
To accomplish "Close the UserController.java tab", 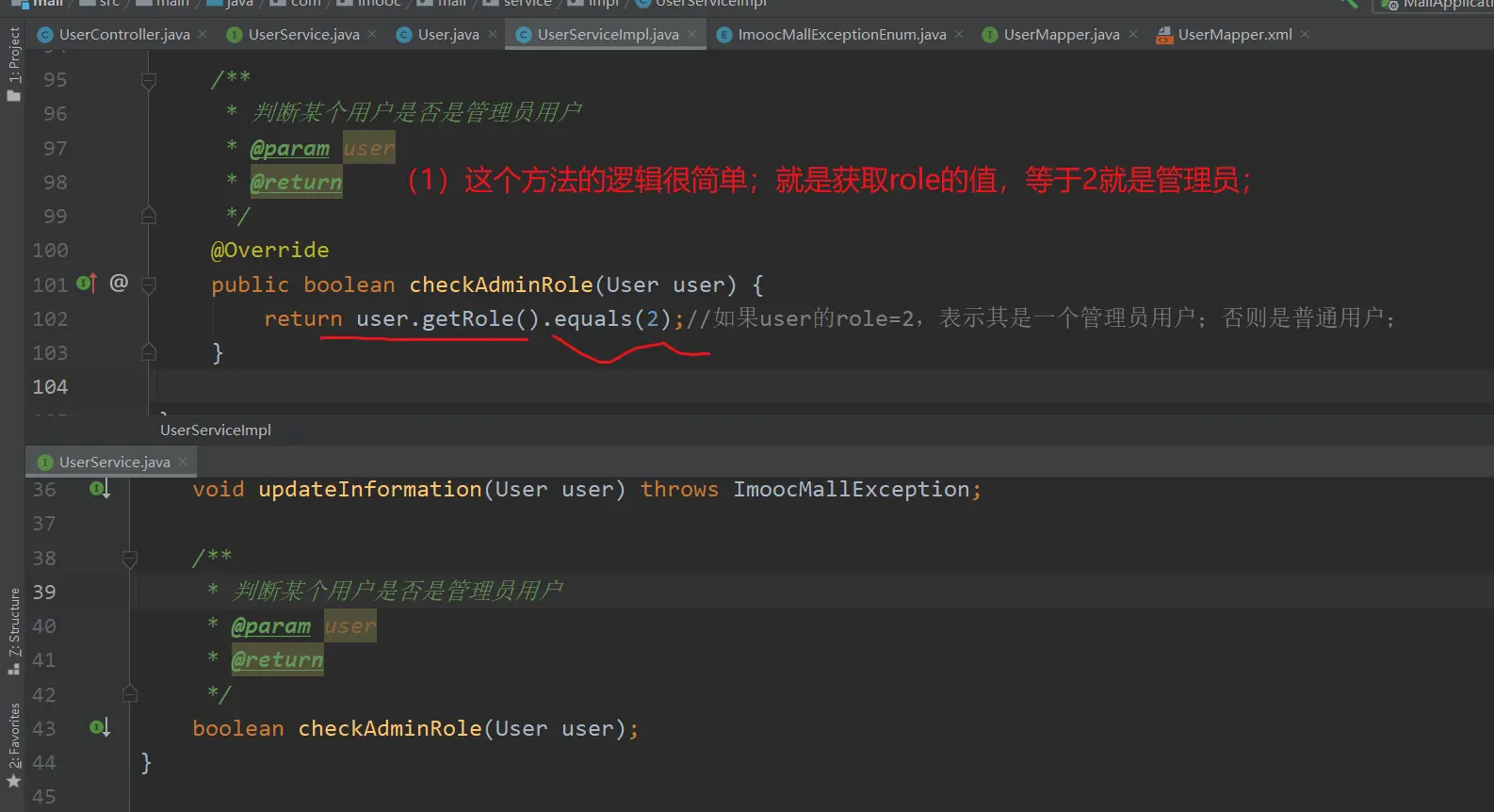I will 203,35.
